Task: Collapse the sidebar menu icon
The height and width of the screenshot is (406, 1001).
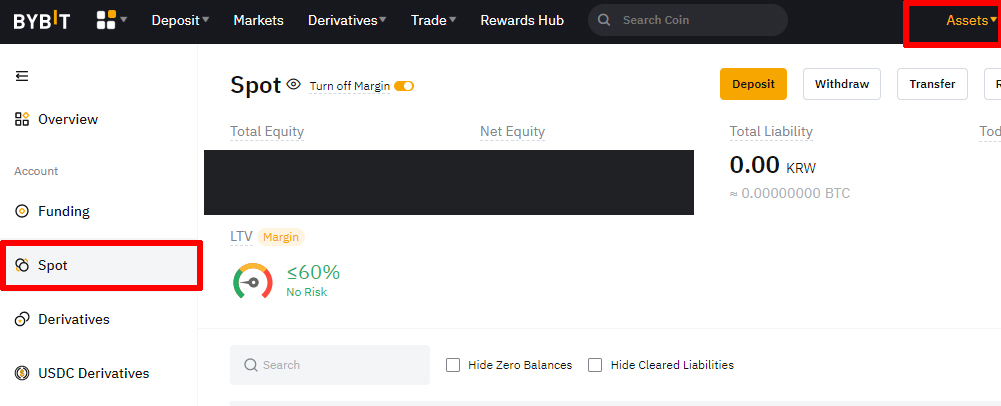Action: pyautogui.click(x=22, y=76)
